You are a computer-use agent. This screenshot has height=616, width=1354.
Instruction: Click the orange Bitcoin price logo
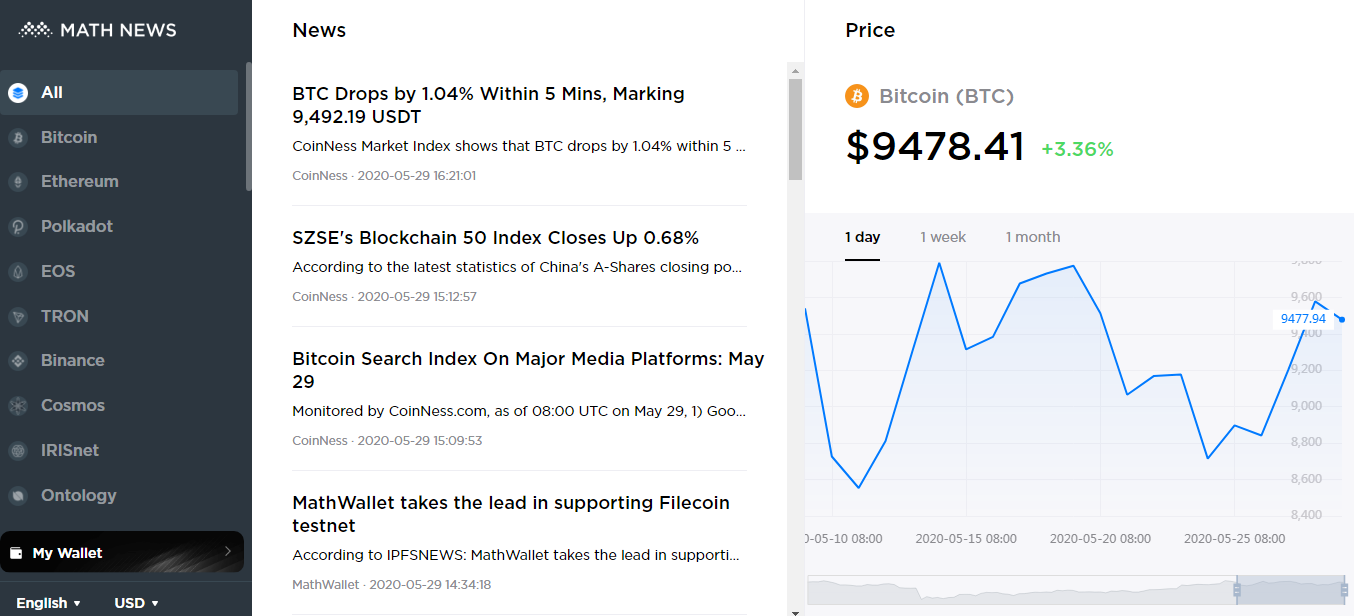(857, 96)
